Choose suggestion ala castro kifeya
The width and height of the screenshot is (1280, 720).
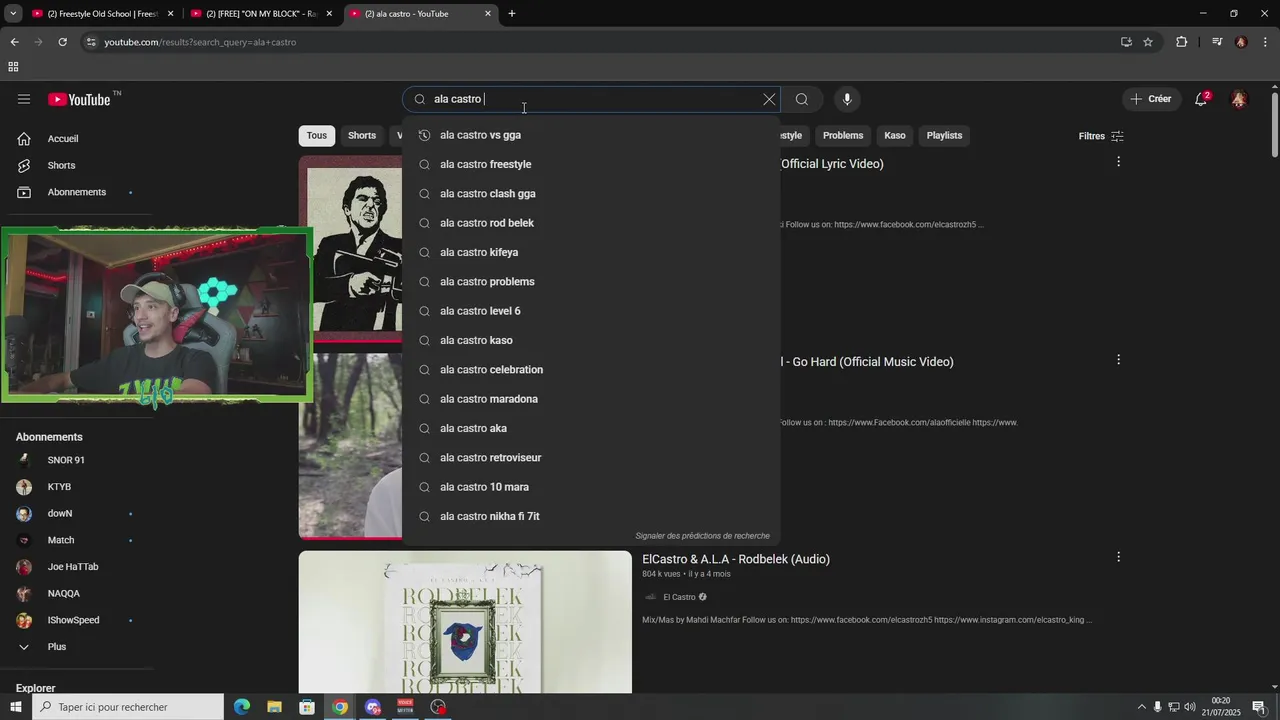pos(591,252)
